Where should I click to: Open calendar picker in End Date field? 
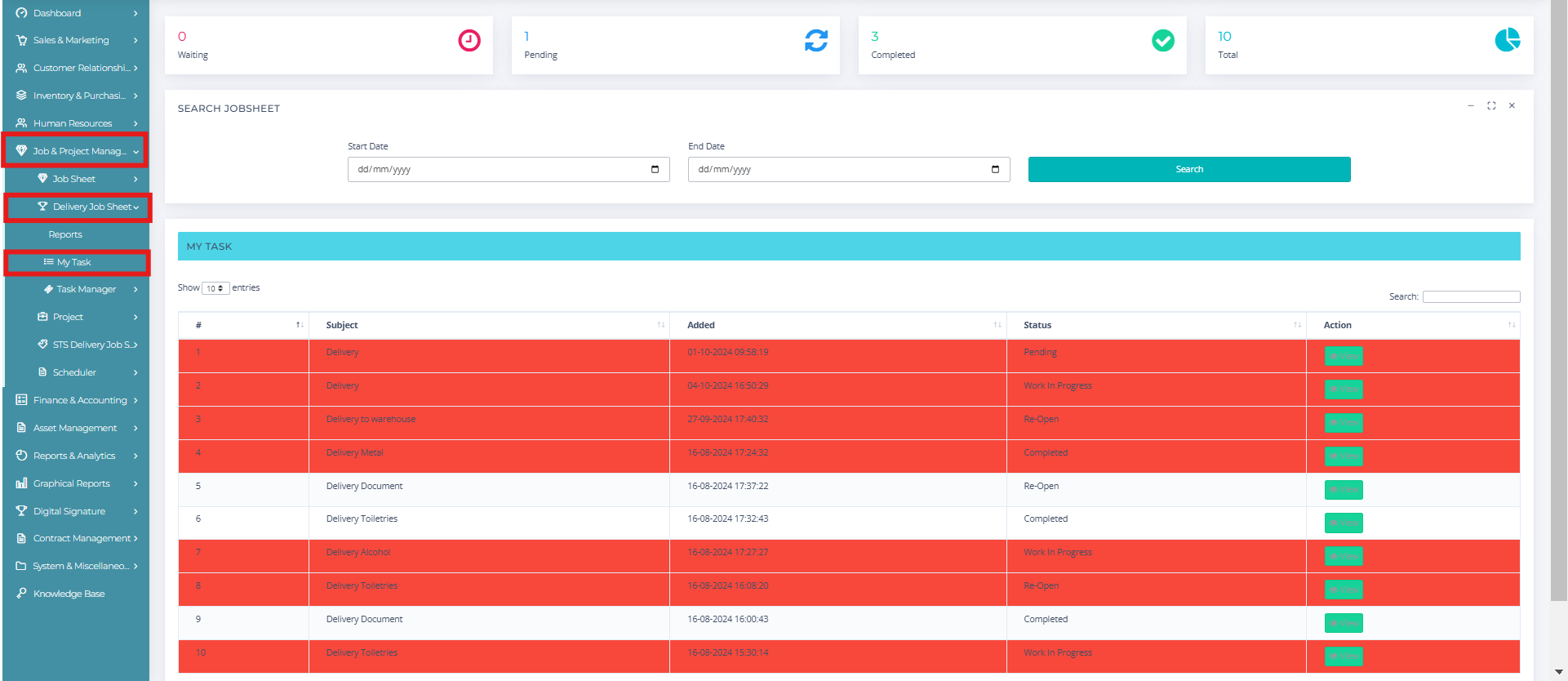tap(995, 170)
